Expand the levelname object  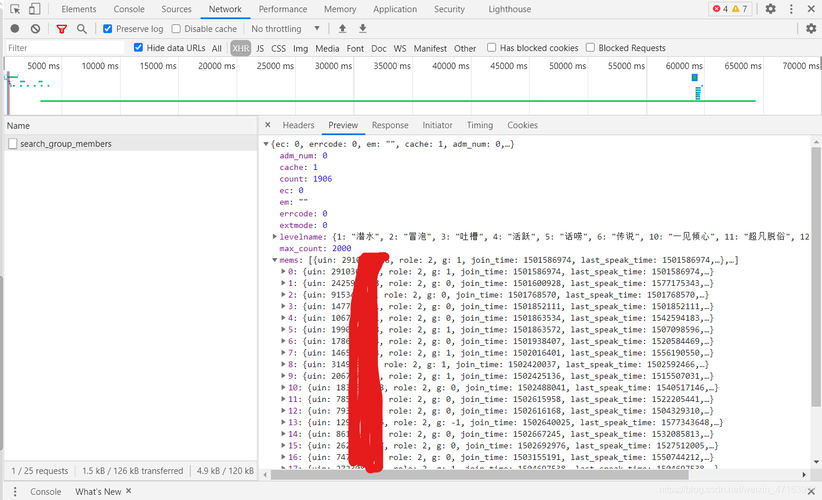click(x=274, y=237)
